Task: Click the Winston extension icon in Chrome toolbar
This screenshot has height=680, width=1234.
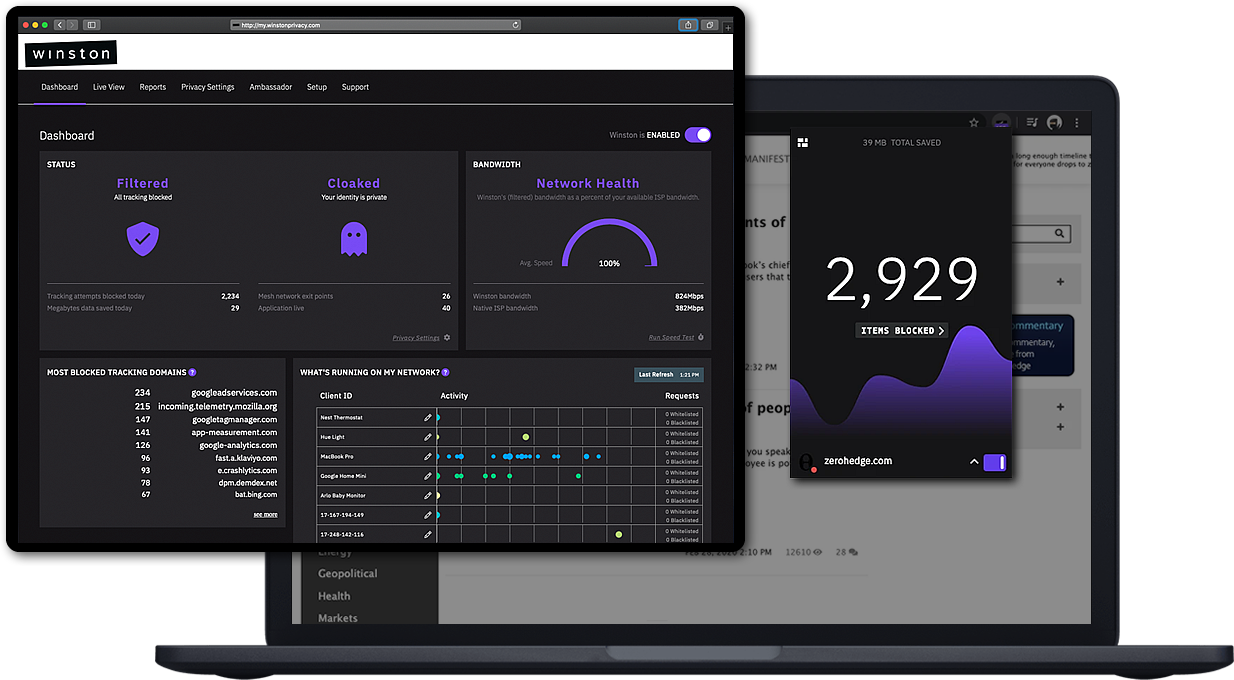Action: (1001, 122)
